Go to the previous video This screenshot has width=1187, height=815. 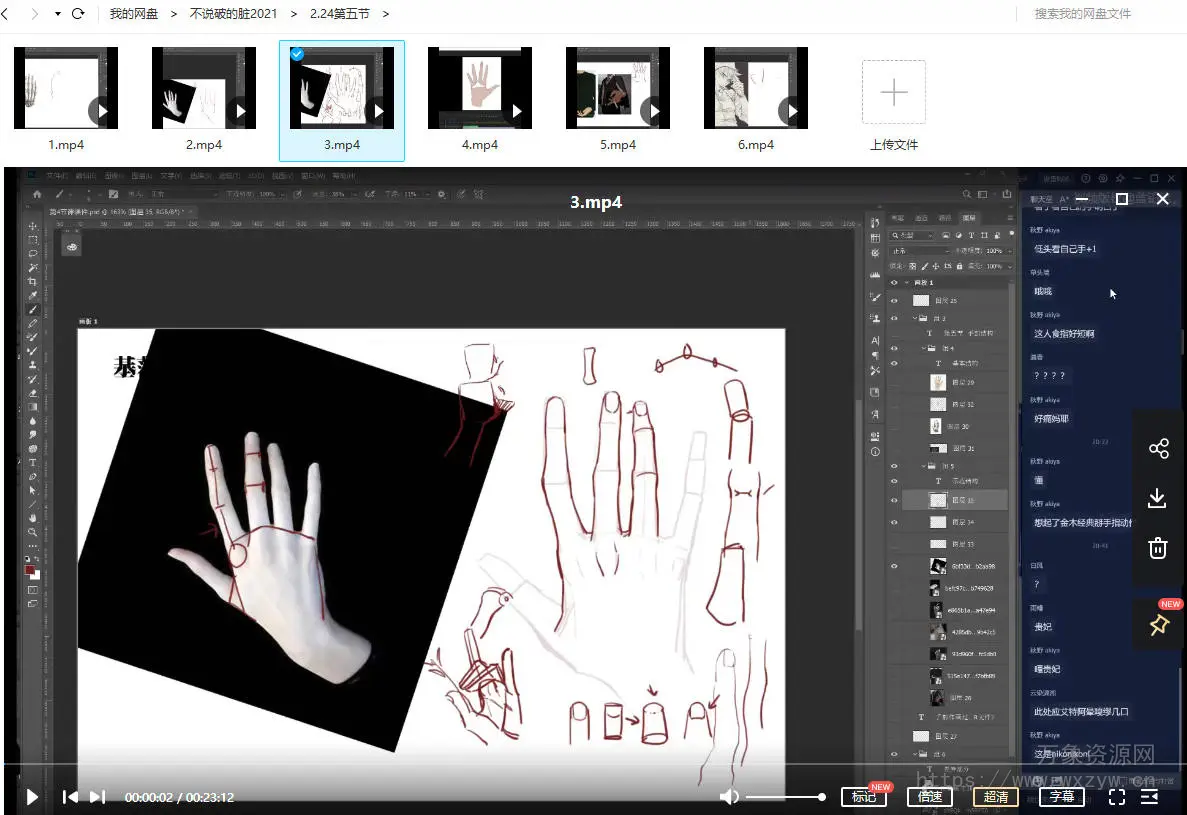click(70, 797)
